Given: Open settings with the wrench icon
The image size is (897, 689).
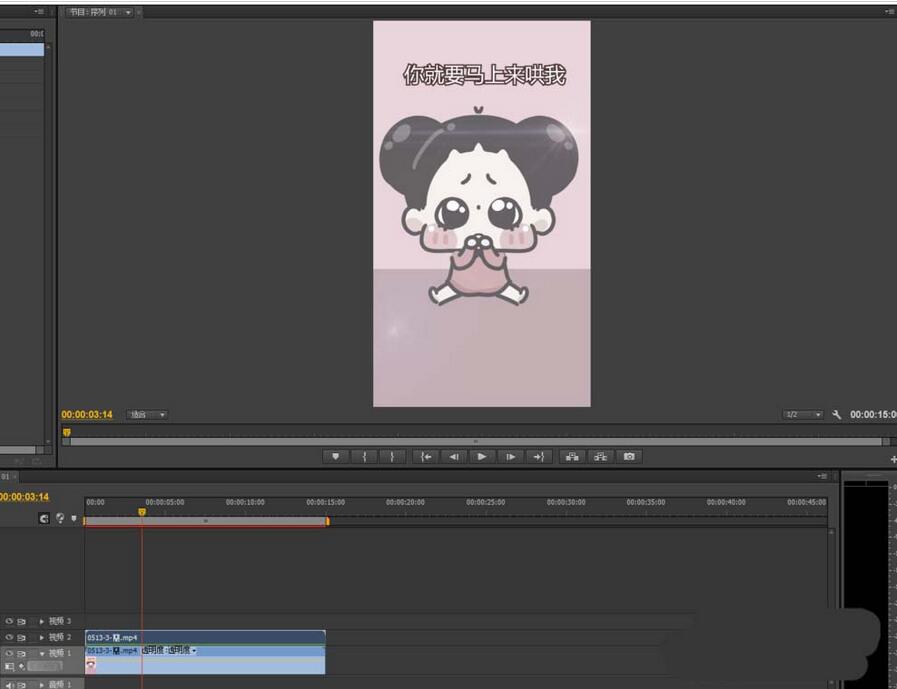Looking at the screenshot, I should [x=837, y=414].
